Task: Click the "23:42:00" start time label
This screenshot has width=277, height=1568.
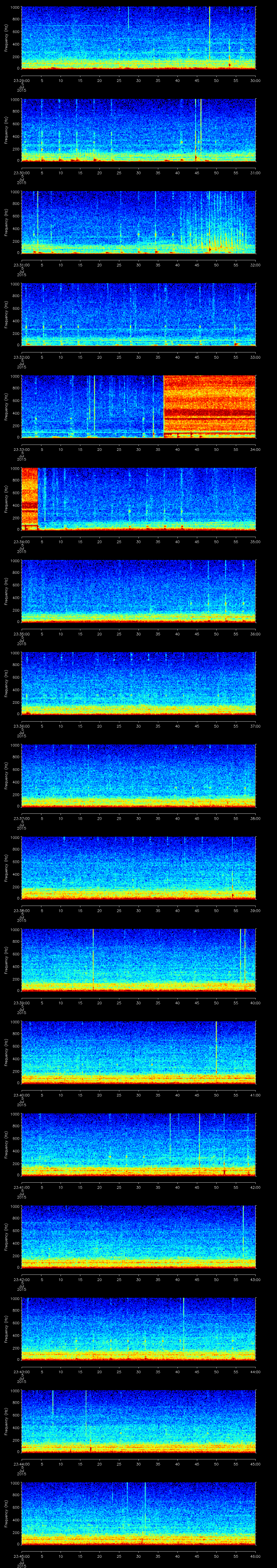Action: (x=21, y=1279)
